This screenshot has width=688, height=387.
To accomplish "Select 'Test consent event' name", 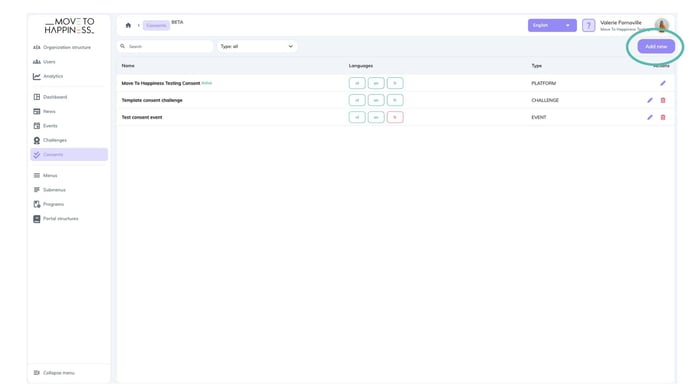I will click(142, 118).
